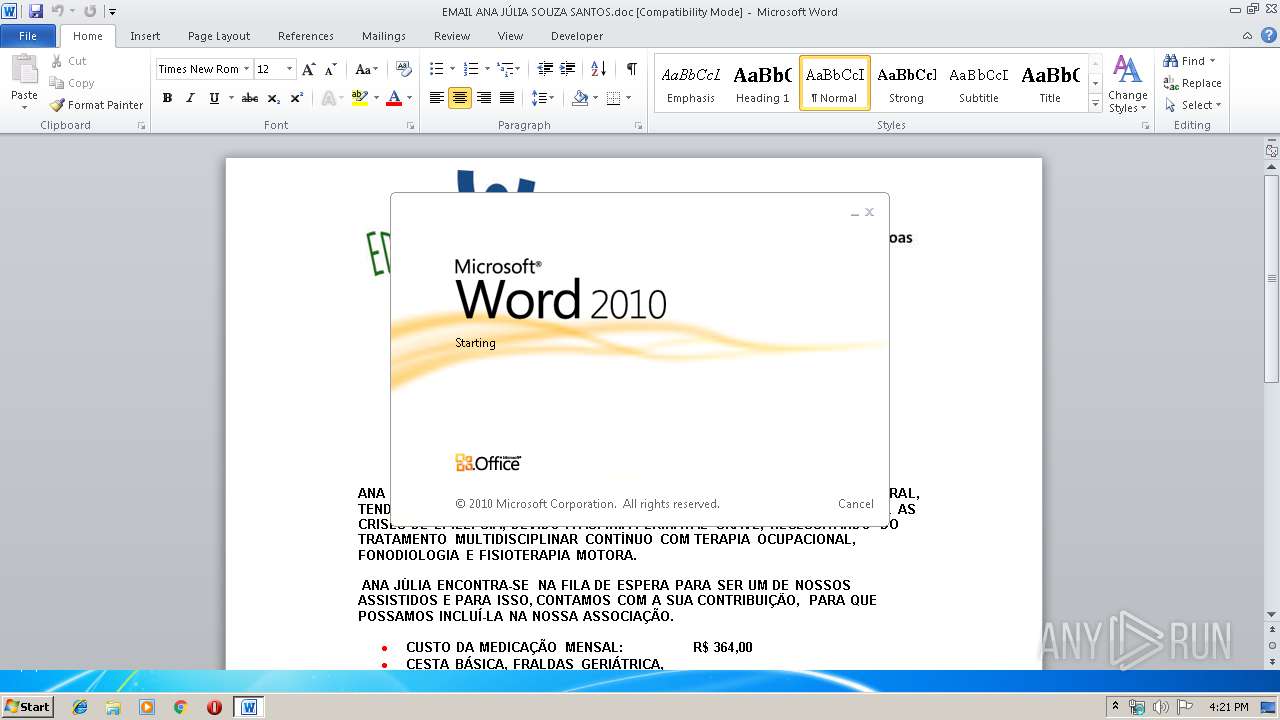This screenshot has width=1280, height=720.
Task: Click the line spacing icon
Action: [539, 98]
